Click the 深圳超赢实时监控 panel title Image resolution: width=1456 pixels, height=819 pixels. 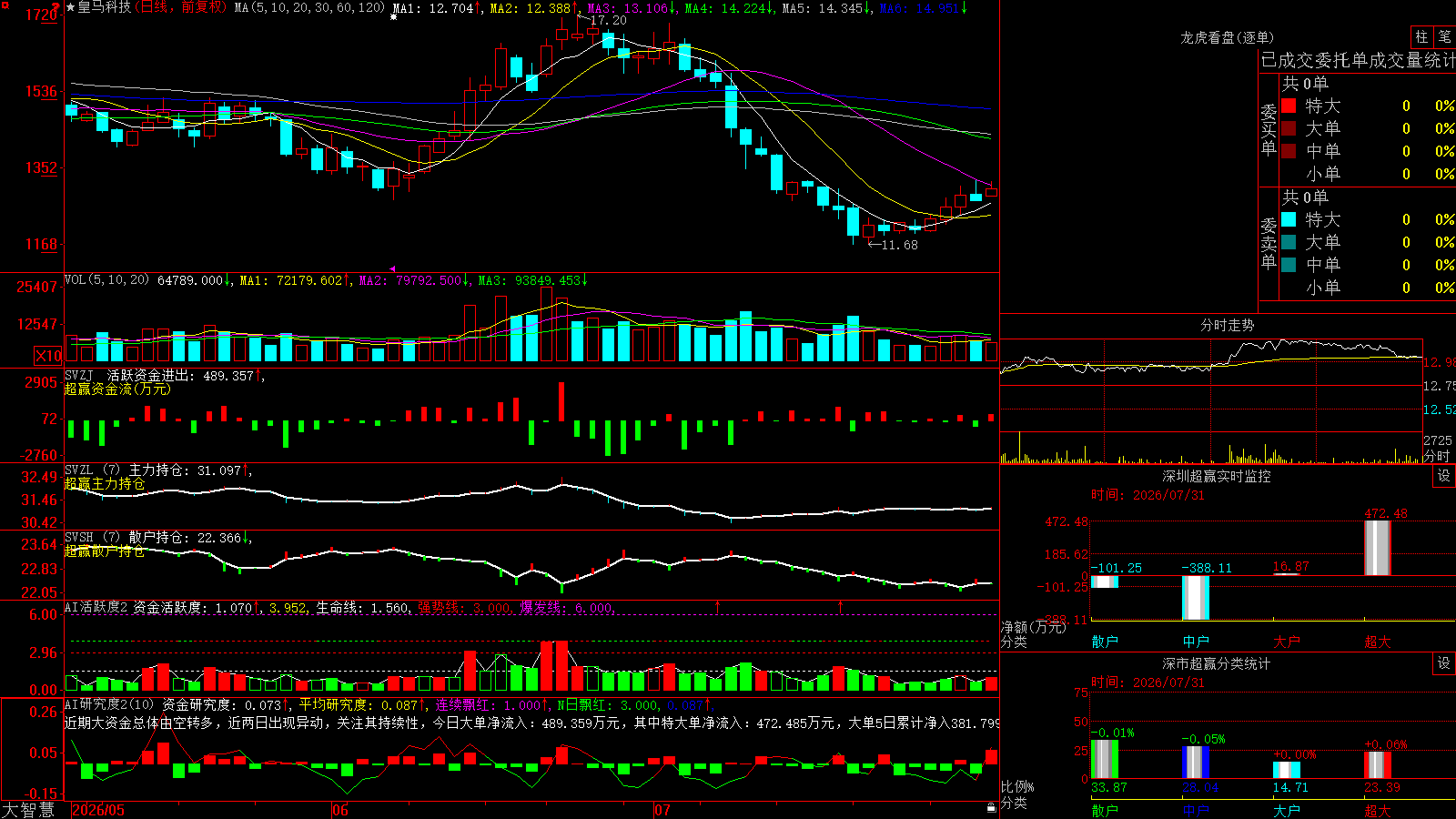click(x=1217, y=476)
